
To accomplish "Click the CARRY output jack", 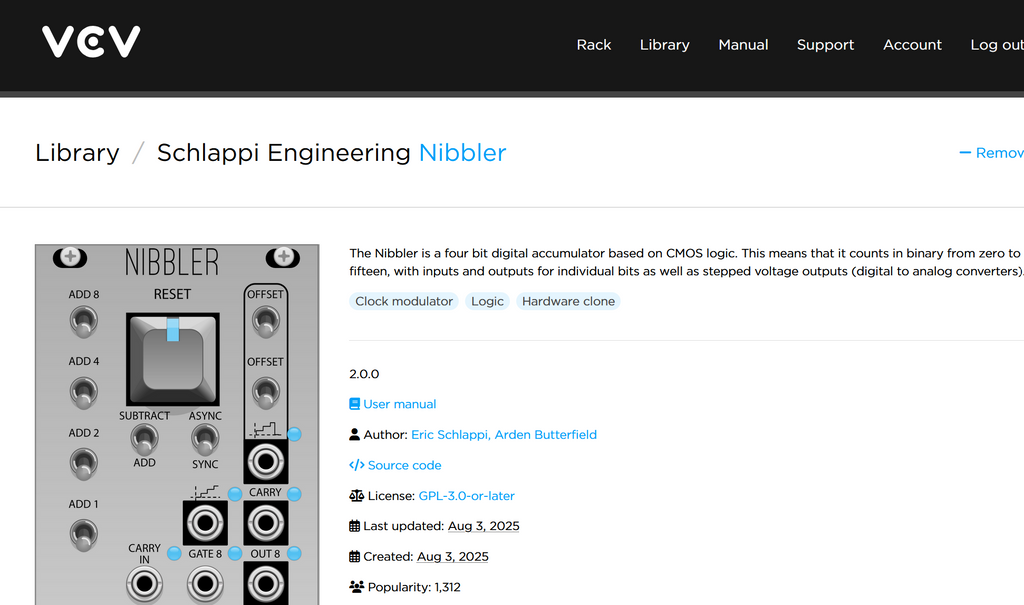I will pyautogui.click(x=266, y=523).
